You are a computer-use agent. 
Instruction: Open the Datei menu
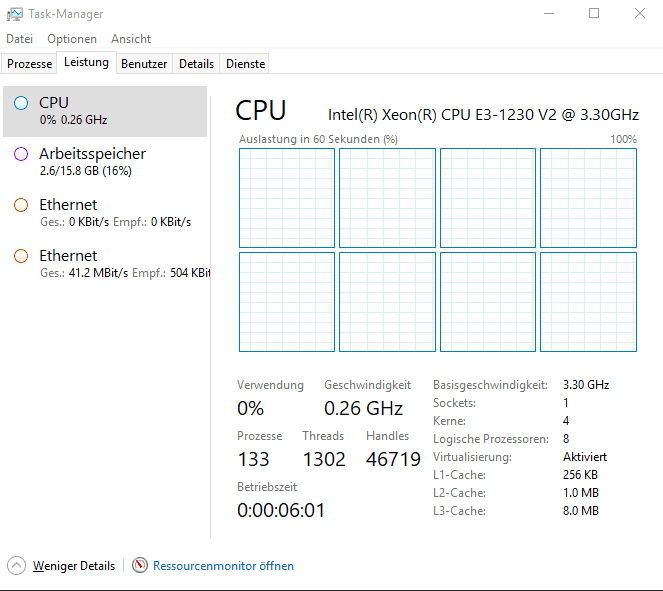pos(19,39)
